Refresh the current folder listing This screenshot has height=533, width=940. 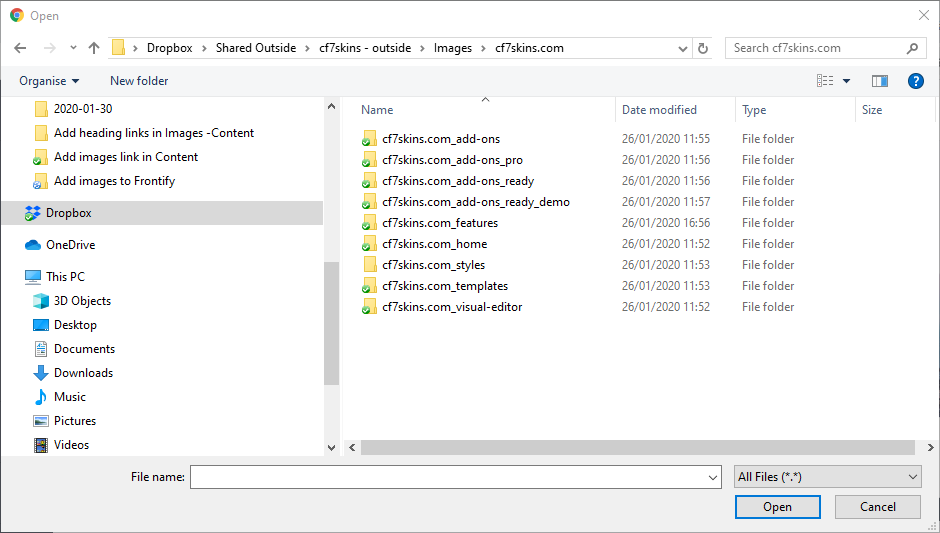click(703, 48)
